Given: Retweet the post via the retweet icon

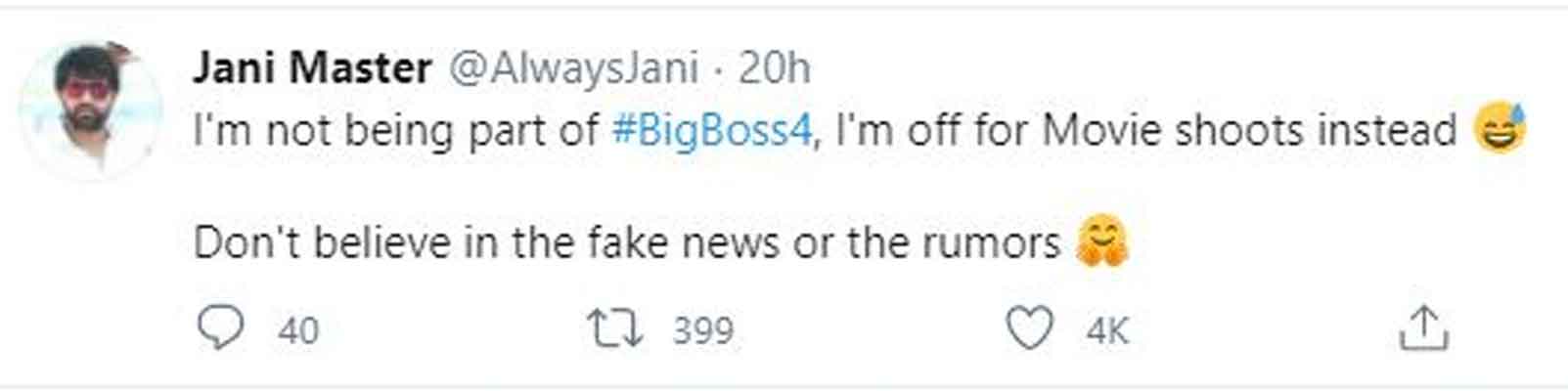Looking at the screenshot, I should click(x=614, y=328).
